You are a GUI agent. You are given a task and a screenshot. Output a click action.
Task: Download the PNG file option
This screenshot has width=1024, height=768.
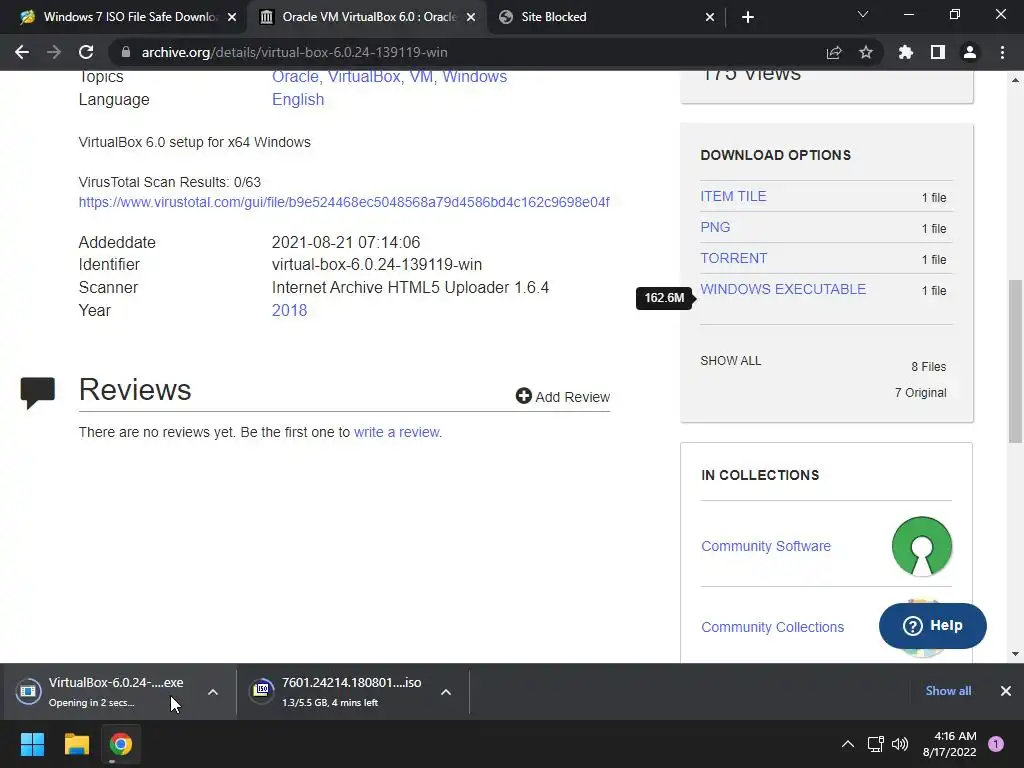(715, 227)
